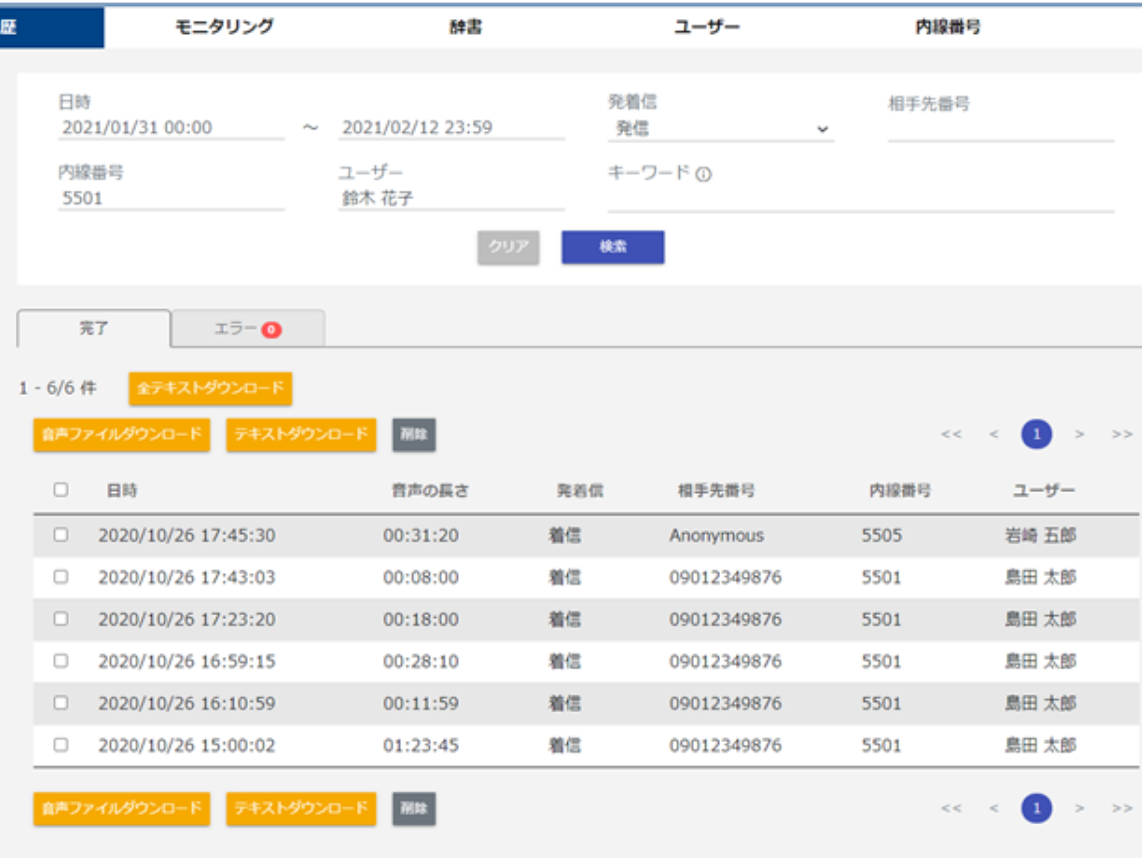Click the end date field 2021/02/12 23:59
Image resolution: width=1142 pixels, height=858 pixels.
pos(452,127)
